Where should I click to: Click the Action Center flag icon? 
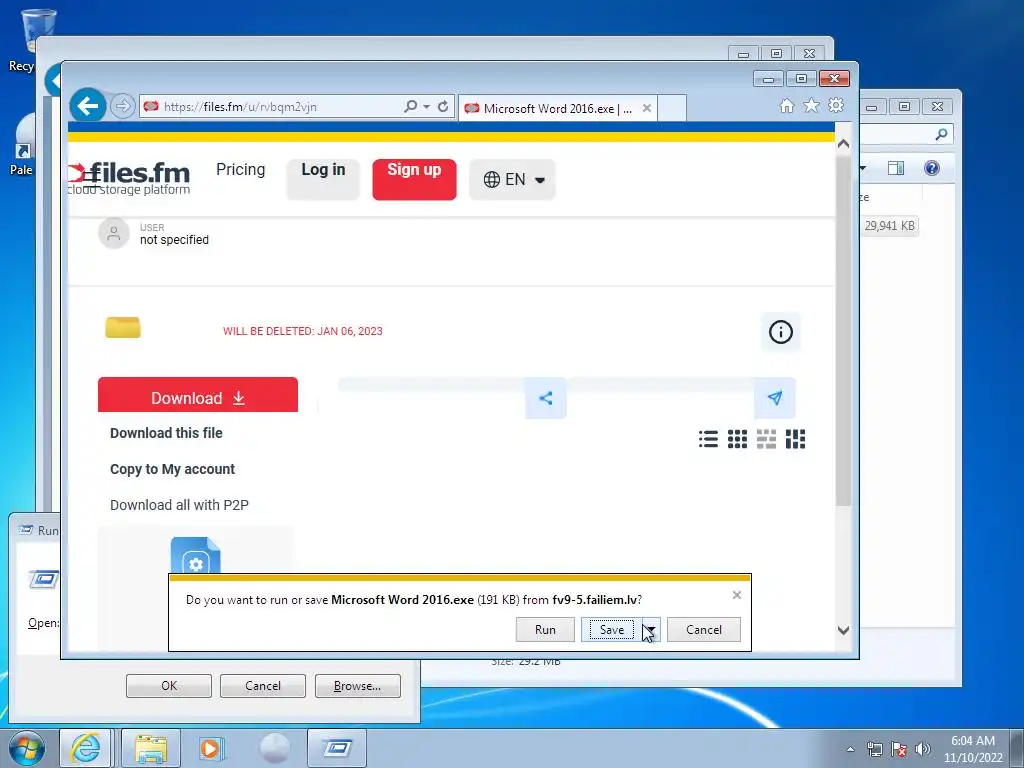[x=899, y=749]
